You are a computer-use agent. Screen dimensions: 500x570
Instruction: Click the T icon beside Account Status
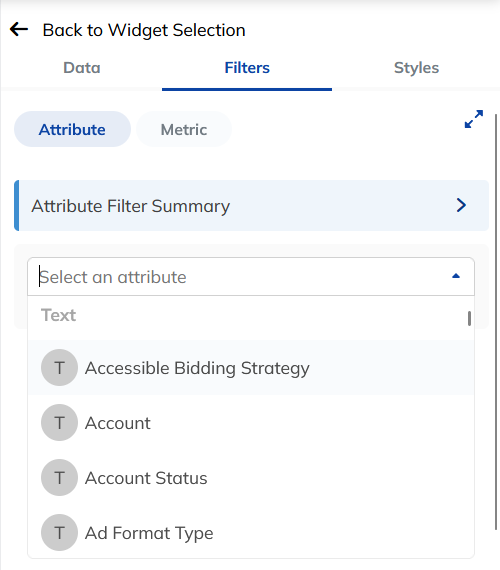click(x=59, y=477)
